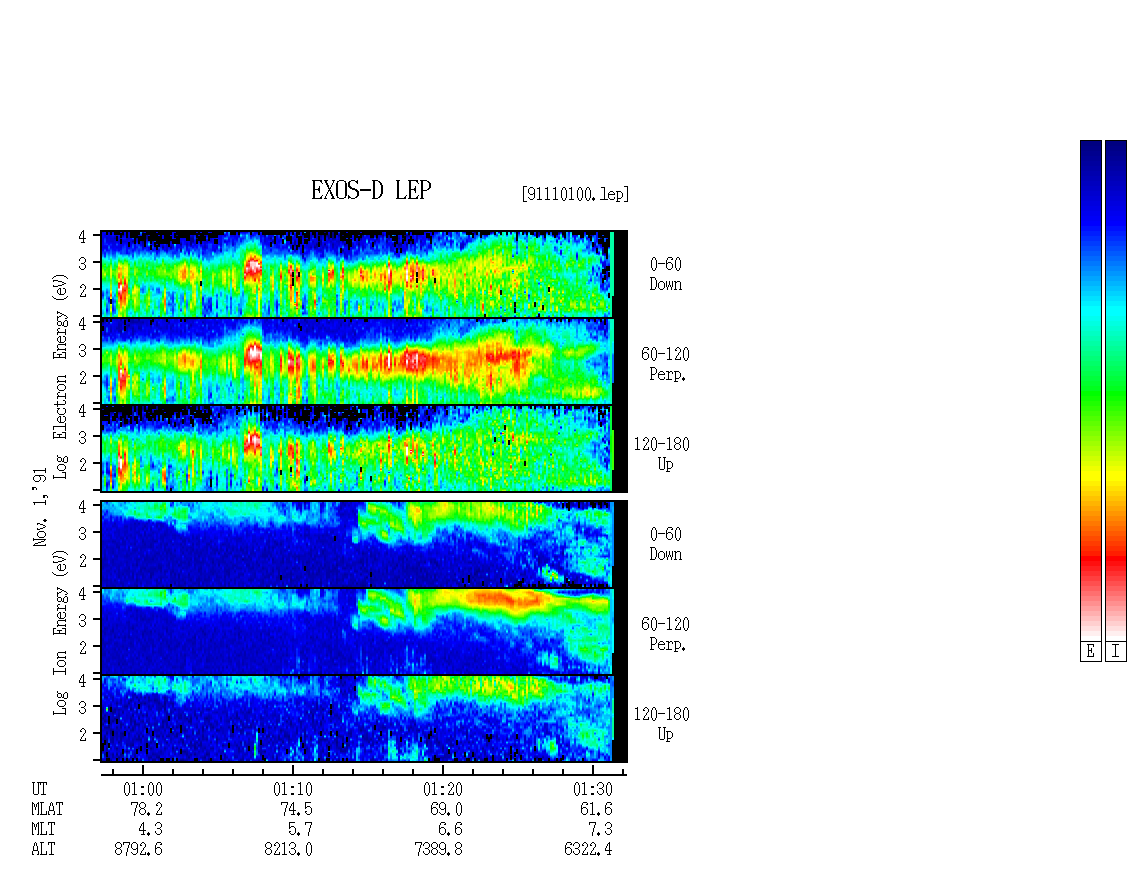Select the 01:20 UT tick label
Viewport: 1130px width, 875px height.
click(x=442, y=789)
